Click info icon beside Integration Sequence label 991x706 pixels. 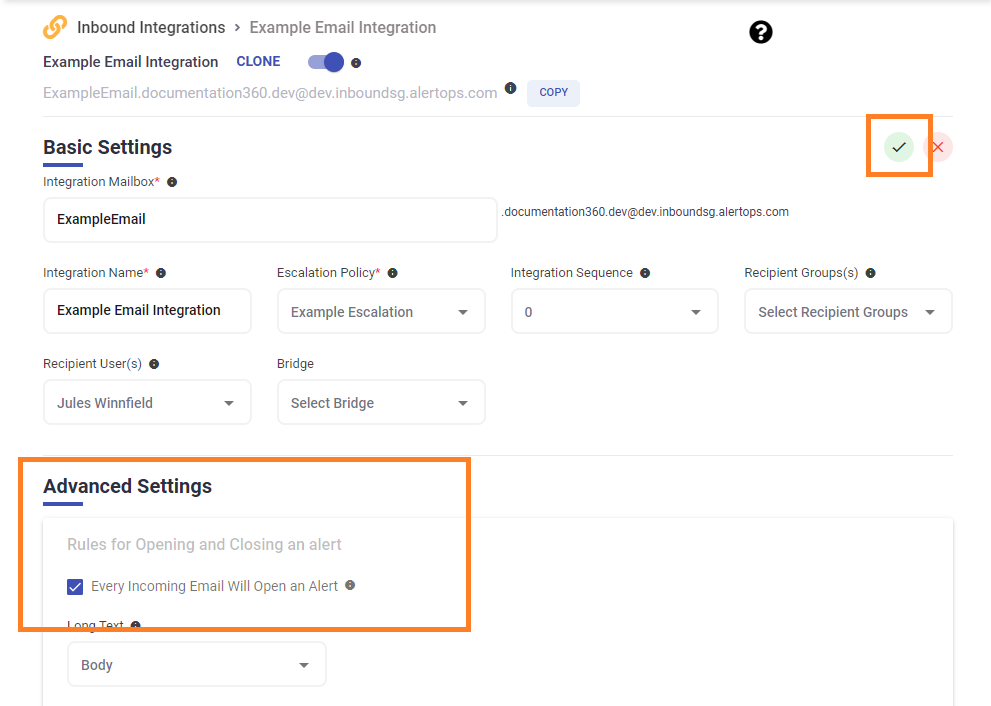click(645, 273)
